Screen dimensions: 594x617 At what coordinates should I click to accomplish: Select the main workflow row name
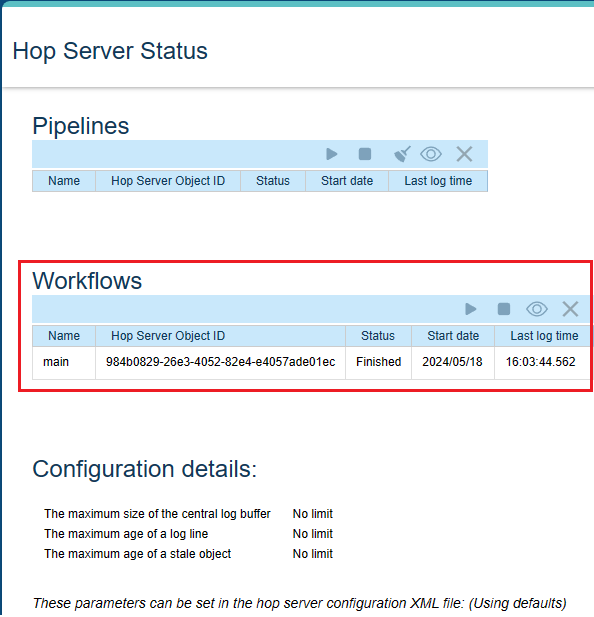coord(56,362)
